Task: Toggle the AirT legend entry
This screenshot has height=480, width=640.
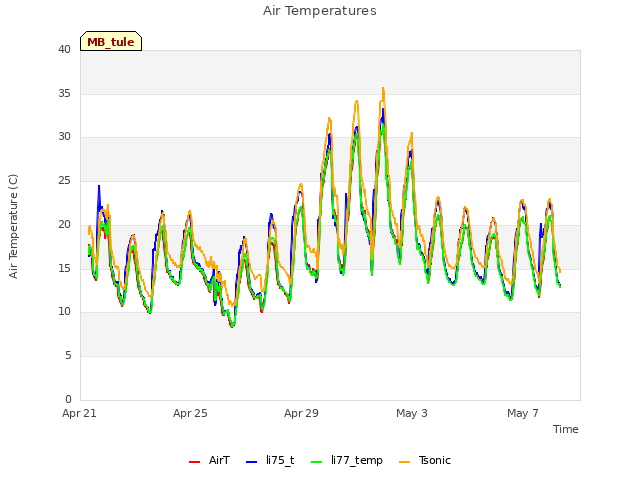Action: (209, 460)
